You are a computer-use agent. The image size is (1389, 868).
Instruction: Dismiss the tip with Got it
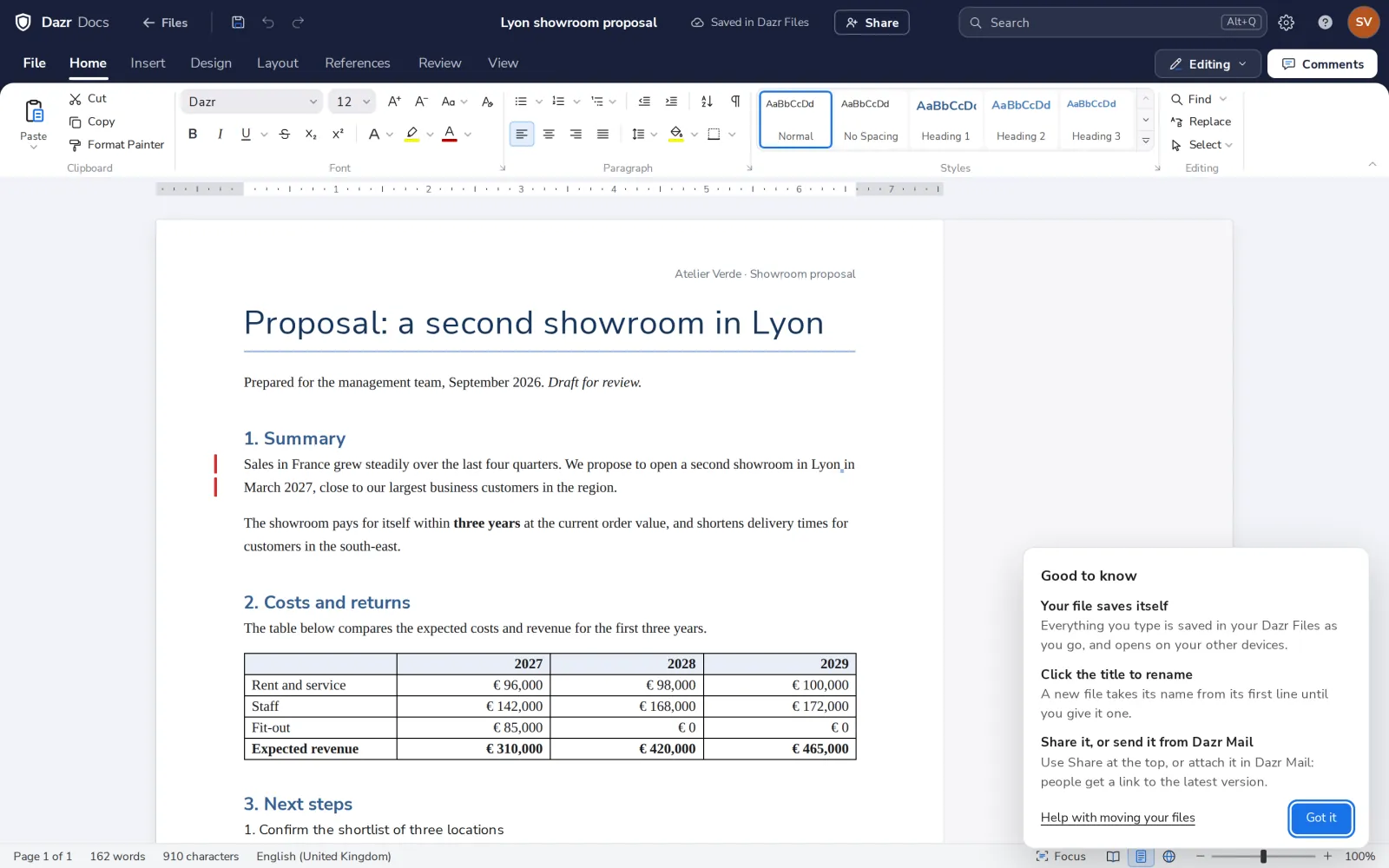click(x=1321, y=818)
